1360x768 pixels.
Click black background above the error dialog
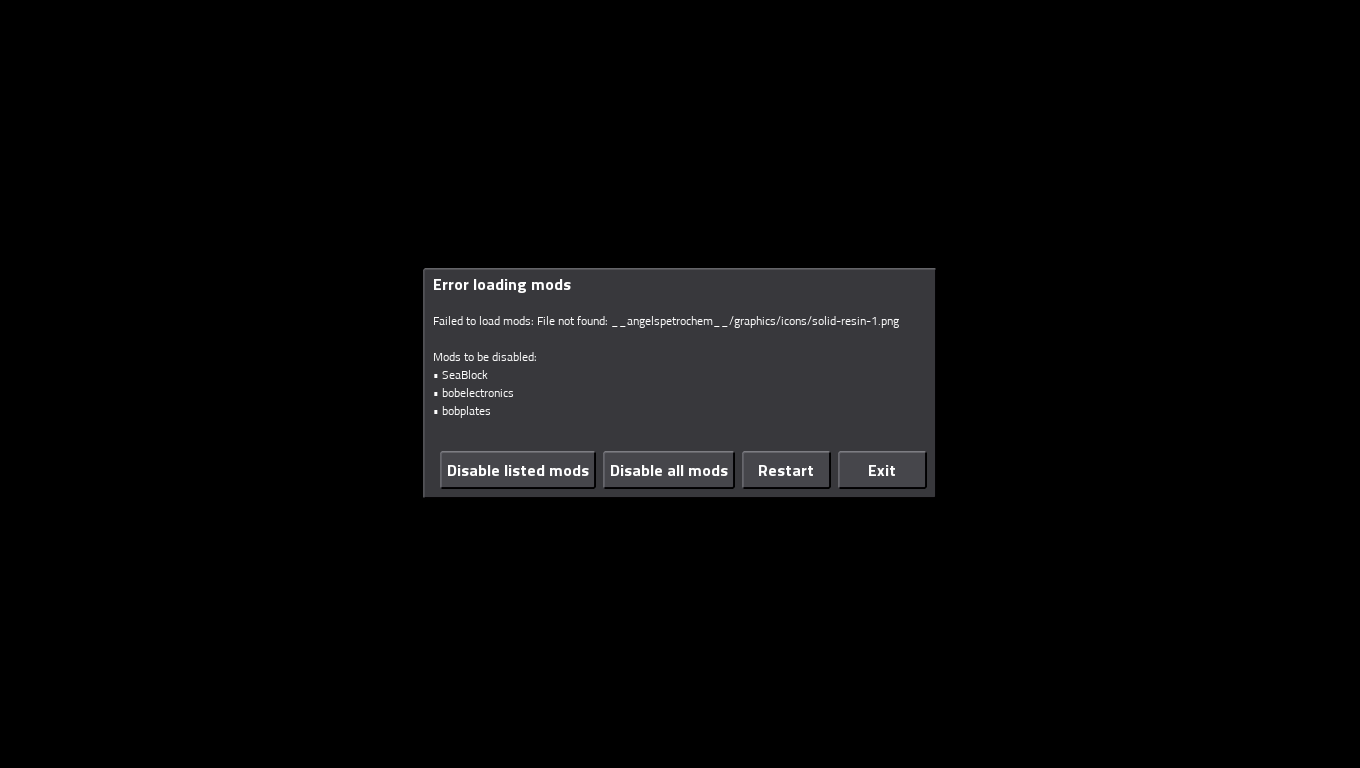(680, 130)
